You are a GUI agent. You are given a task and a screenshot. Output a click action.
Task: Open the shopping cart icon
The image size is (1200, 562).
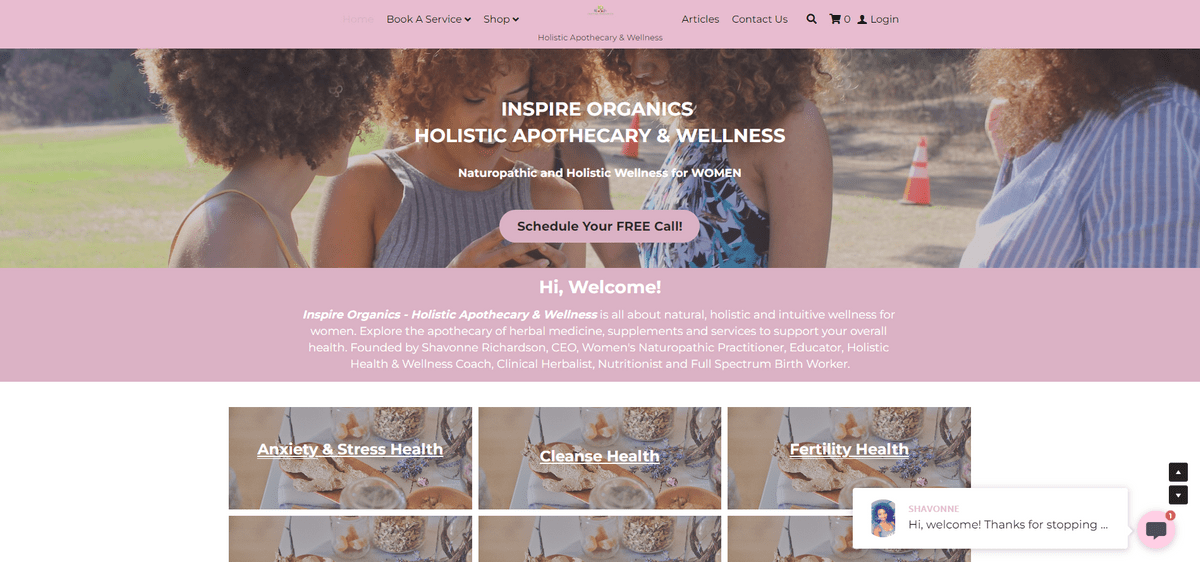tap(835, 19)
